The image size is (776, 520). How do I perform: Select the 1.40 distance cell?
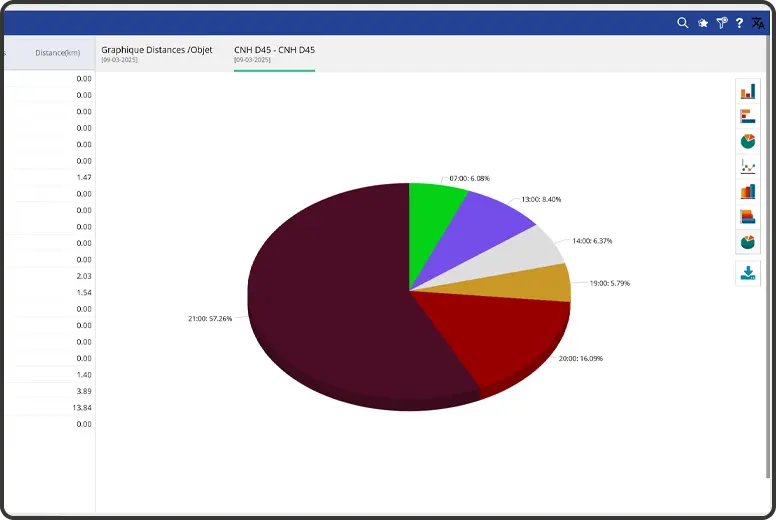[84, 375]
